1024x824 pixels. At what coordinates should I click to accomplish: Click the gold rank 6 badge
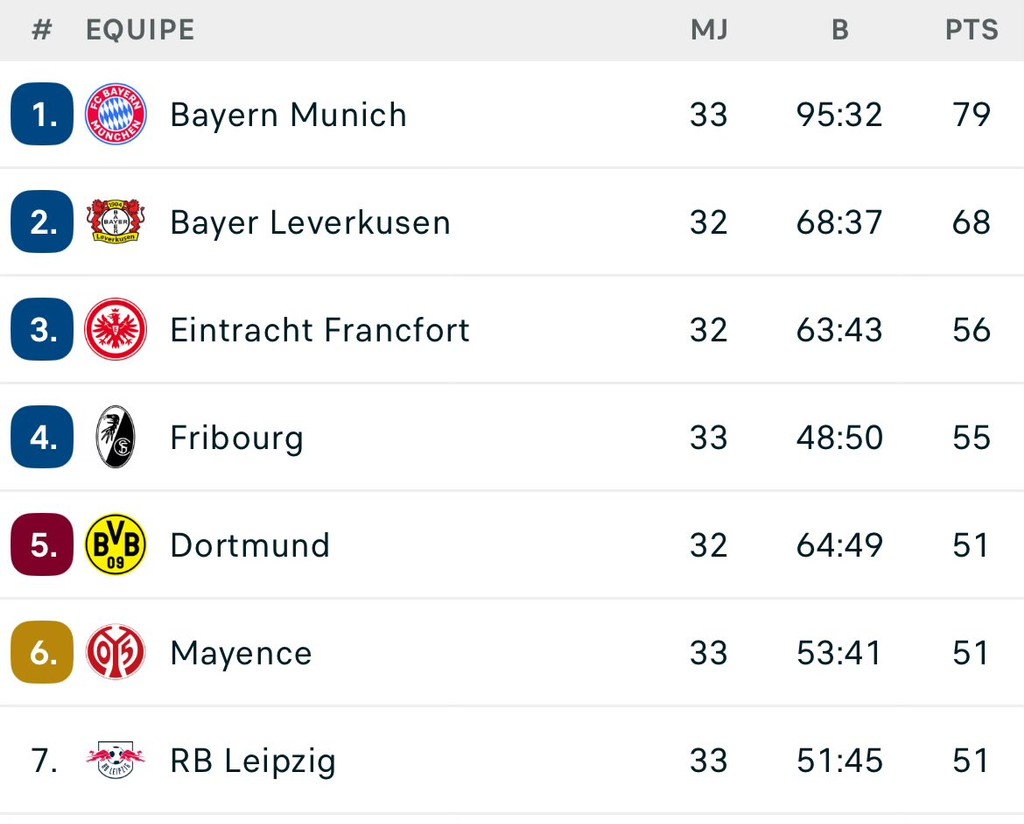42,652
